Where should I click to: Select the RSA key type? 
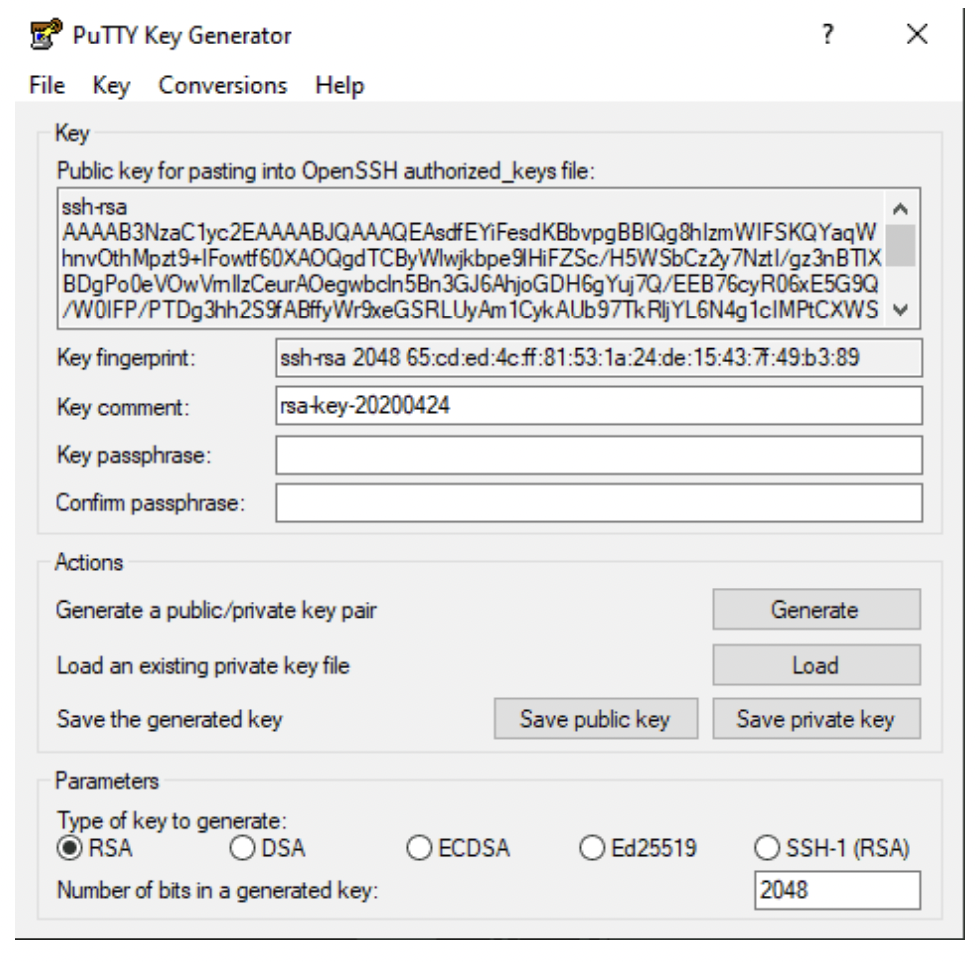tap(69, 849)
